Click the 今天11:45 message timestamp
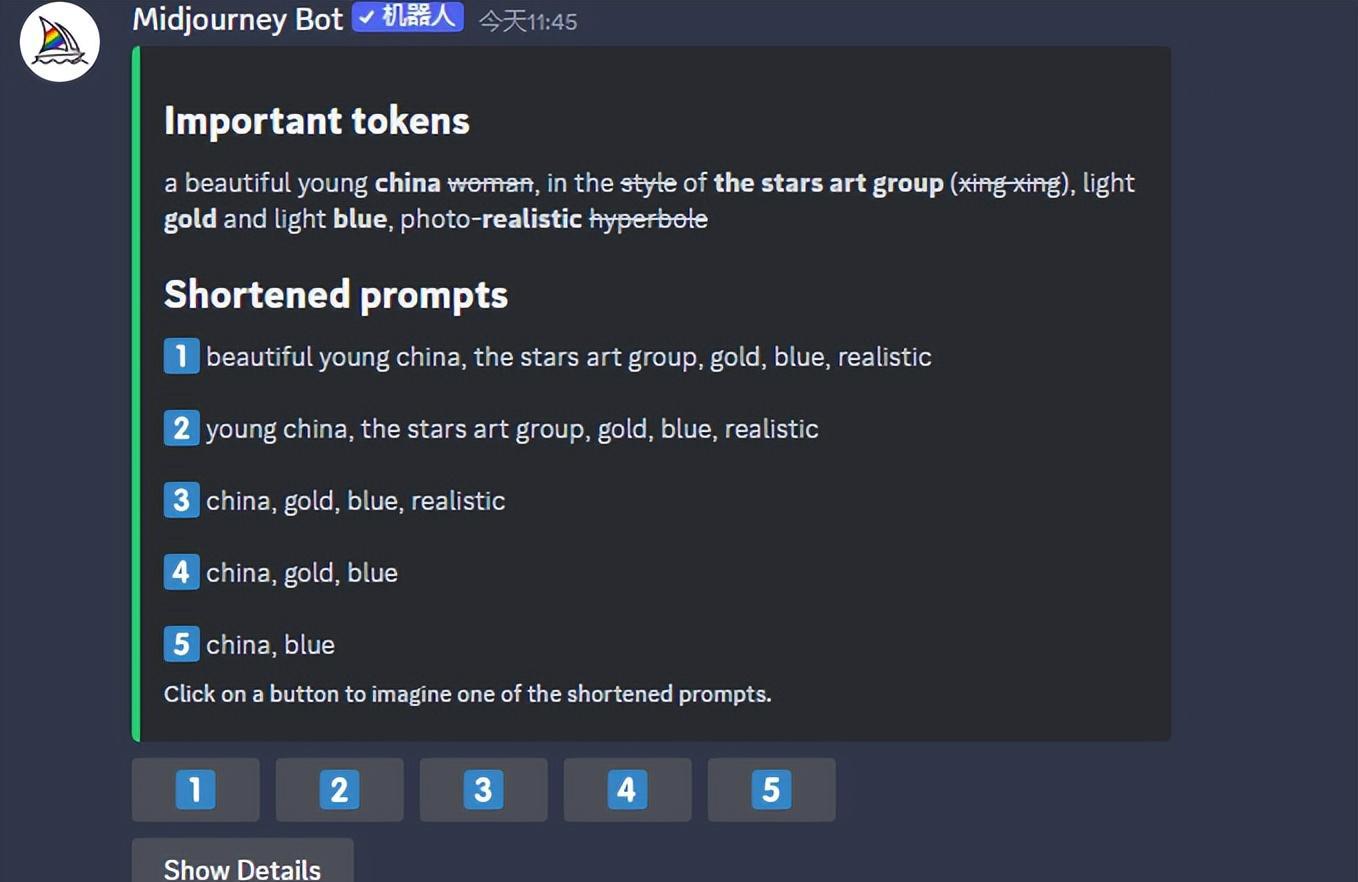 click(528, 21)
